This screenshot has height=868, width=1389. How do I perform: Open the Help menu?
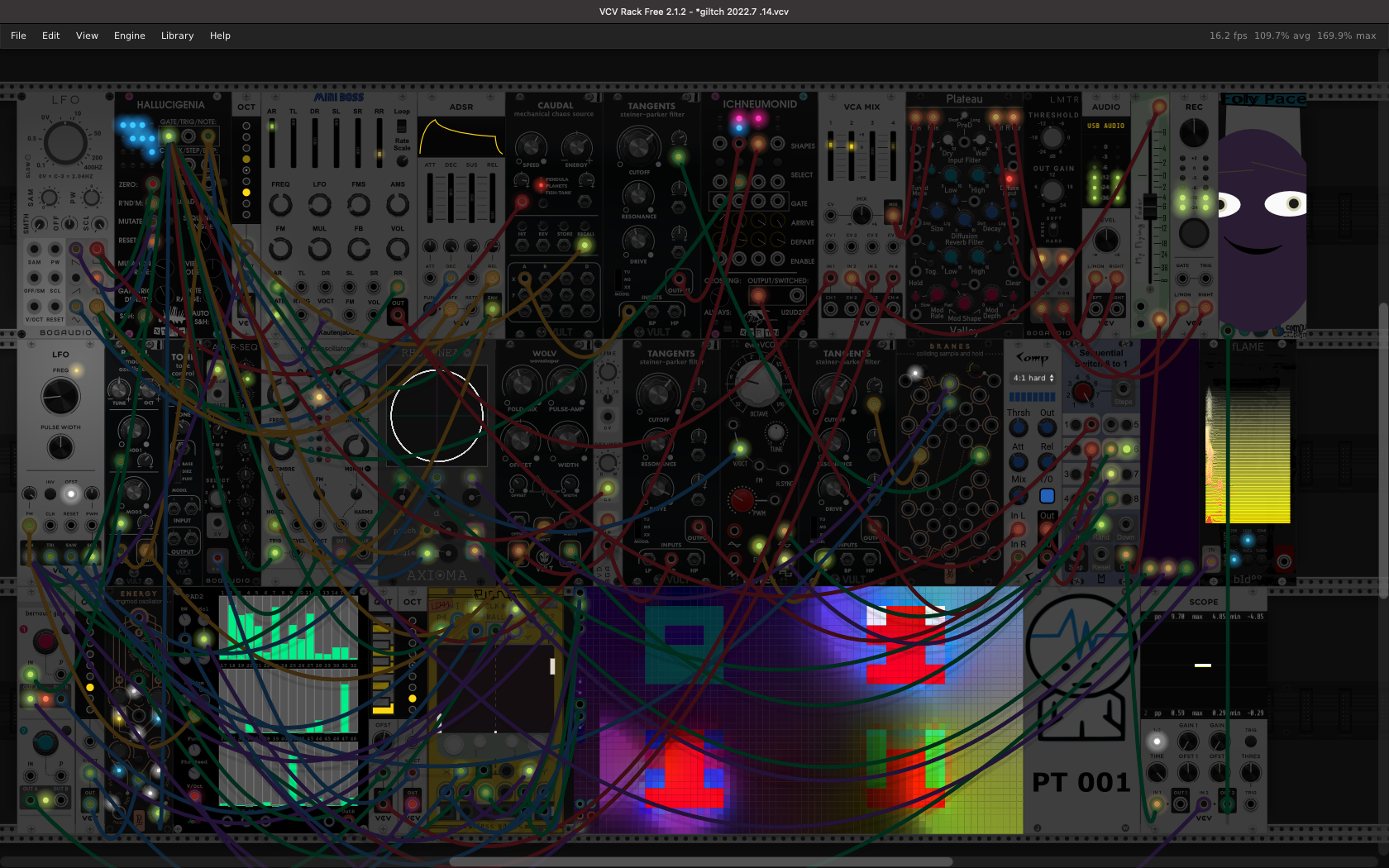(220, 36)
